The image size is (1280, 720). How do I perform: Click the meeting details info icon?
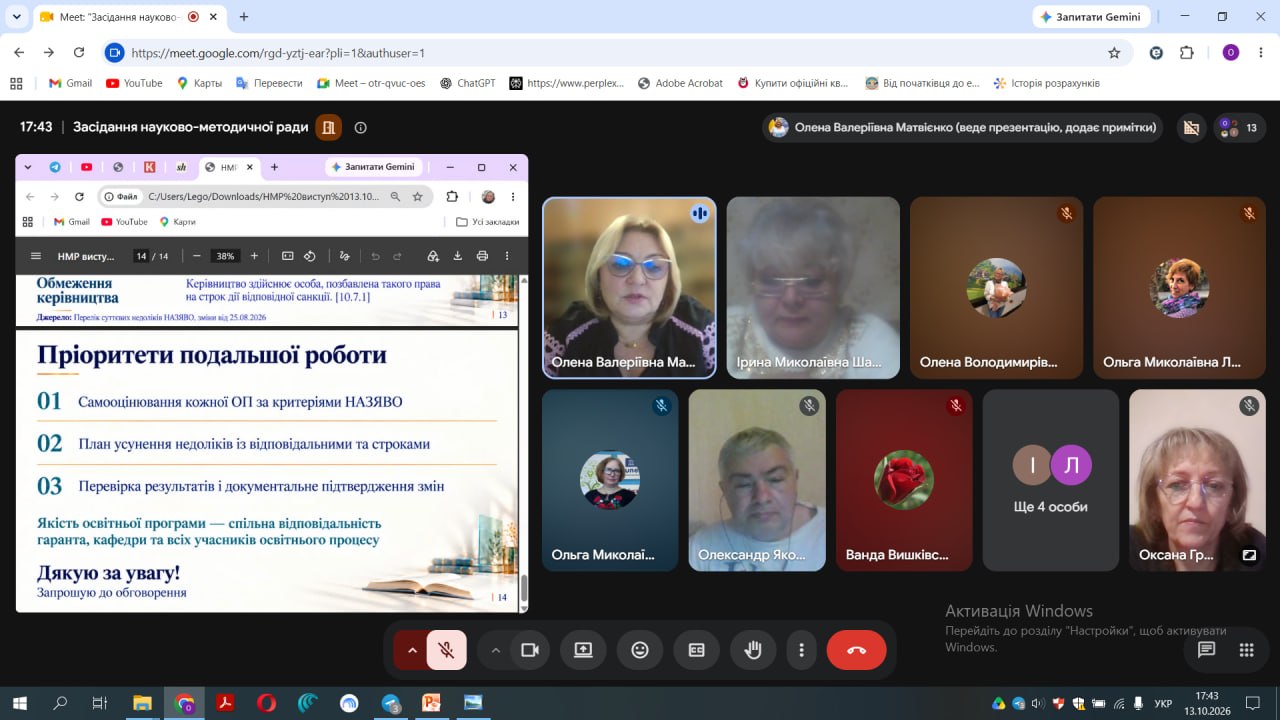[361, 127]
